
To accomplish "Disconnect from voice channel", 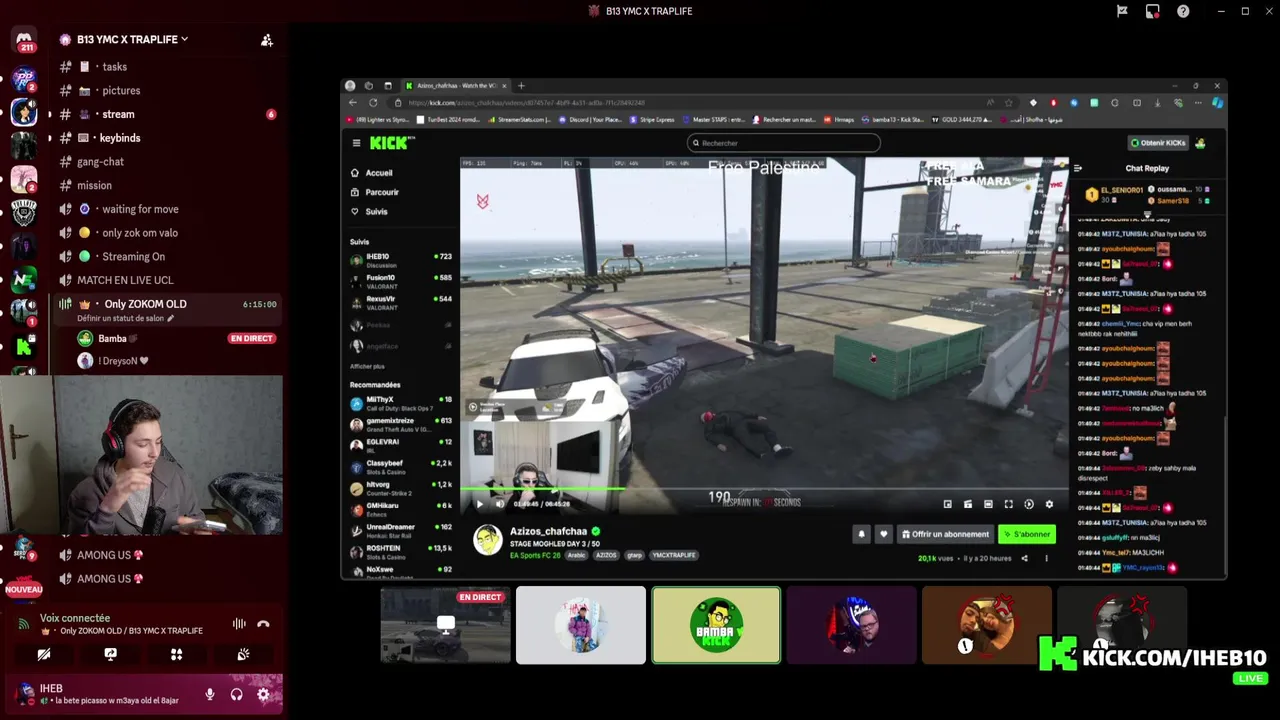I will [x=263, y=624].
